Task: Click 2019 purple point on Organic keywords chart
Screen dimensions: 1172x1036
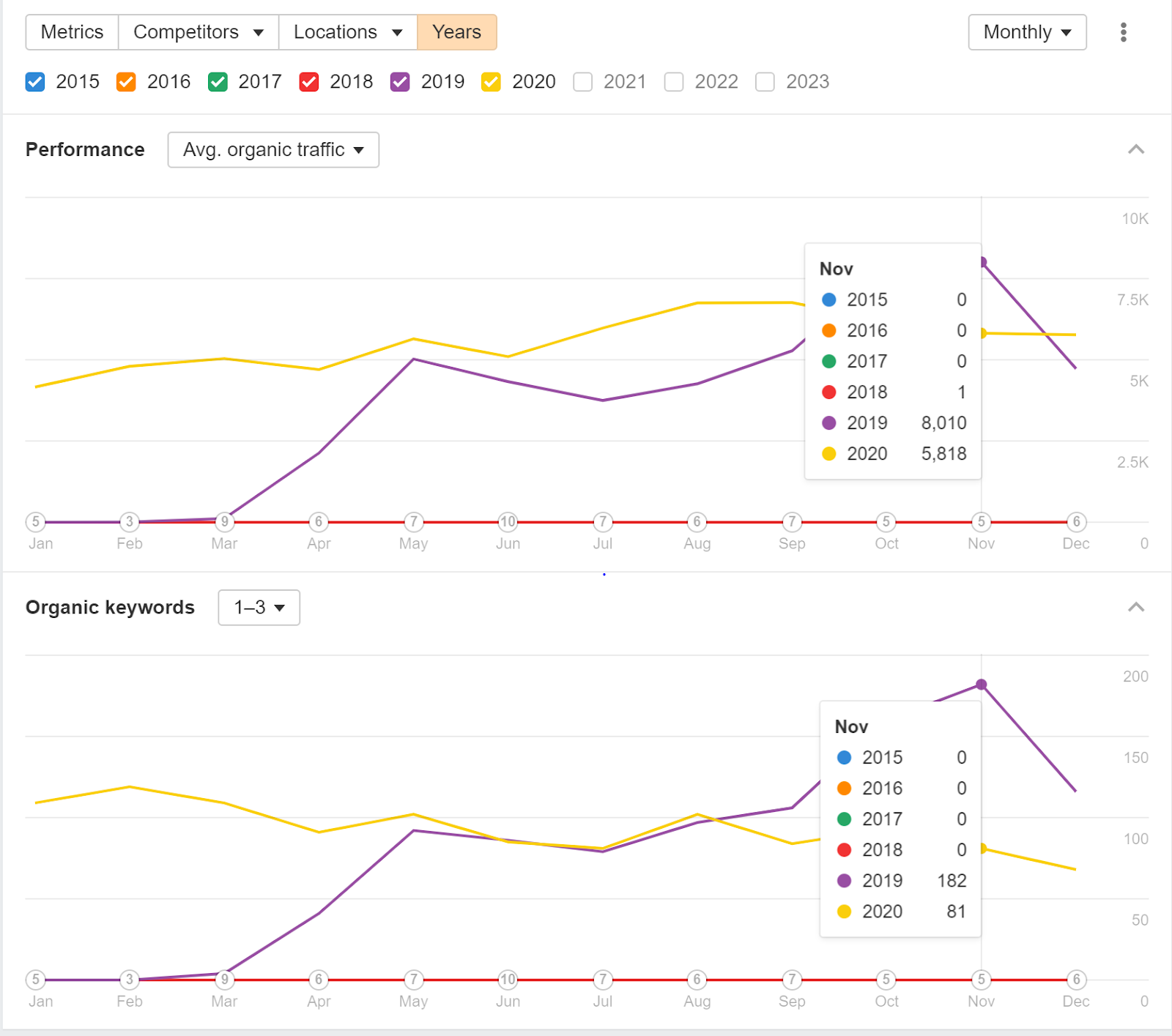Action: [x=982, y=685]
